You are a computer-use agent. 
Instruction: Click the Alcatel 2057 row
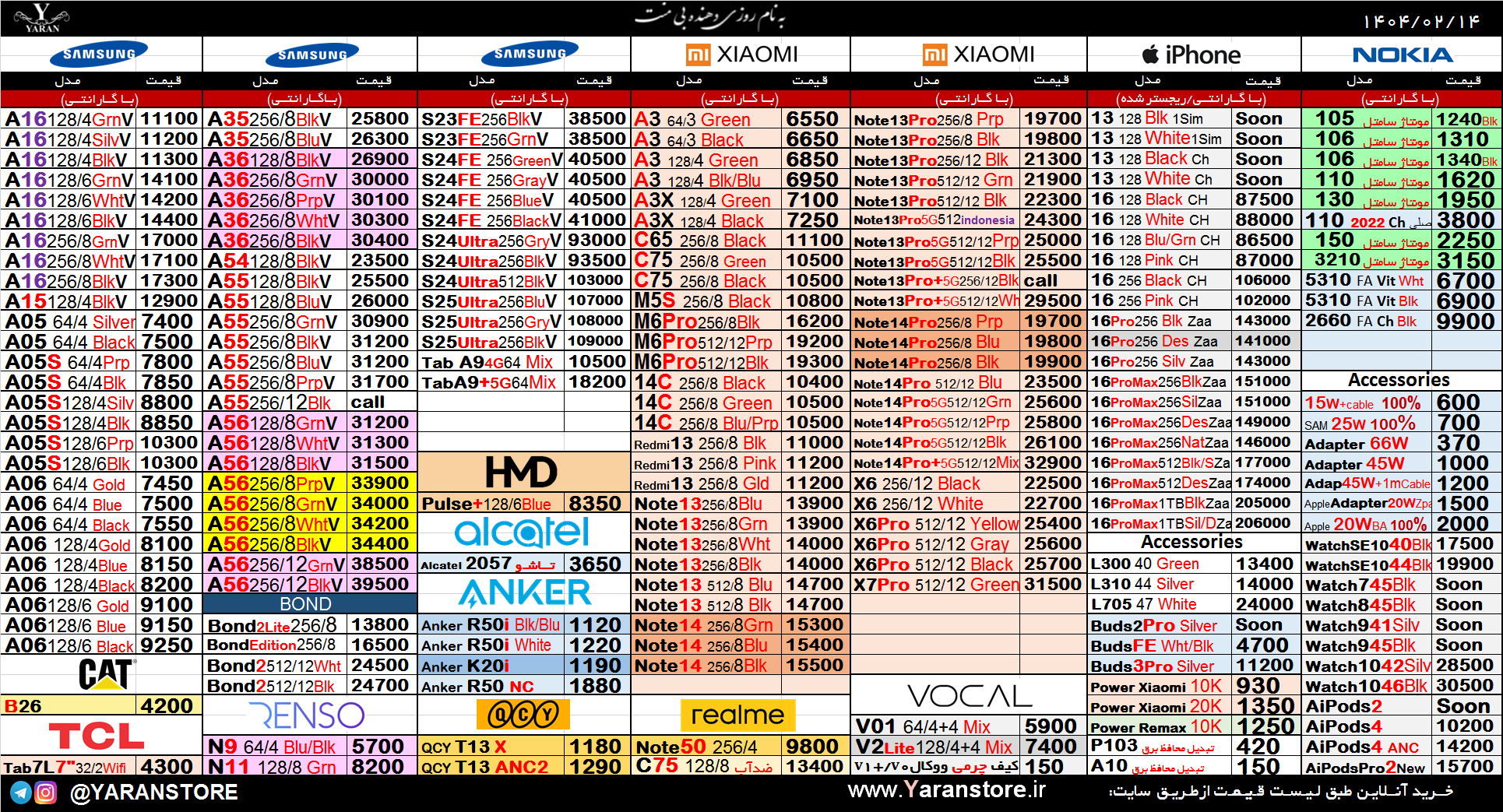[524, 564]
